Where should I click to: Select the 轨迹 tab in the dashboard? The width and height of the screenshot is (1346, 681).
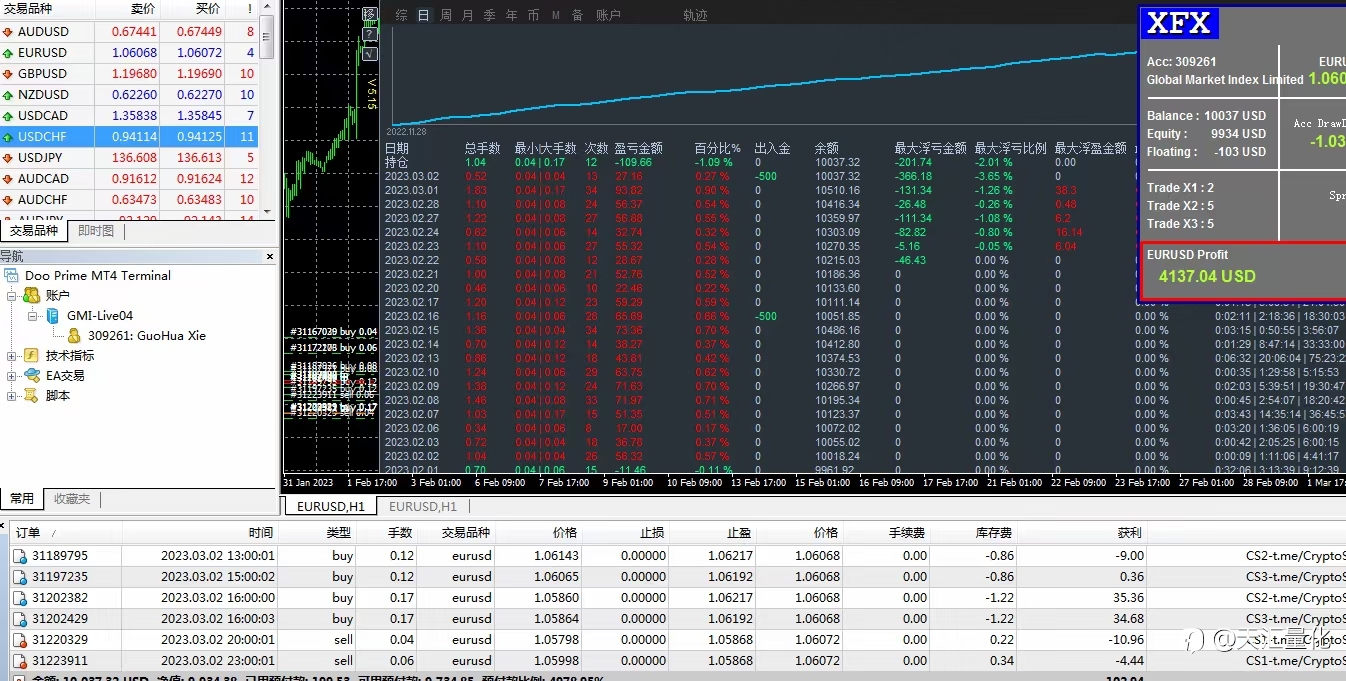coord(696,16)
